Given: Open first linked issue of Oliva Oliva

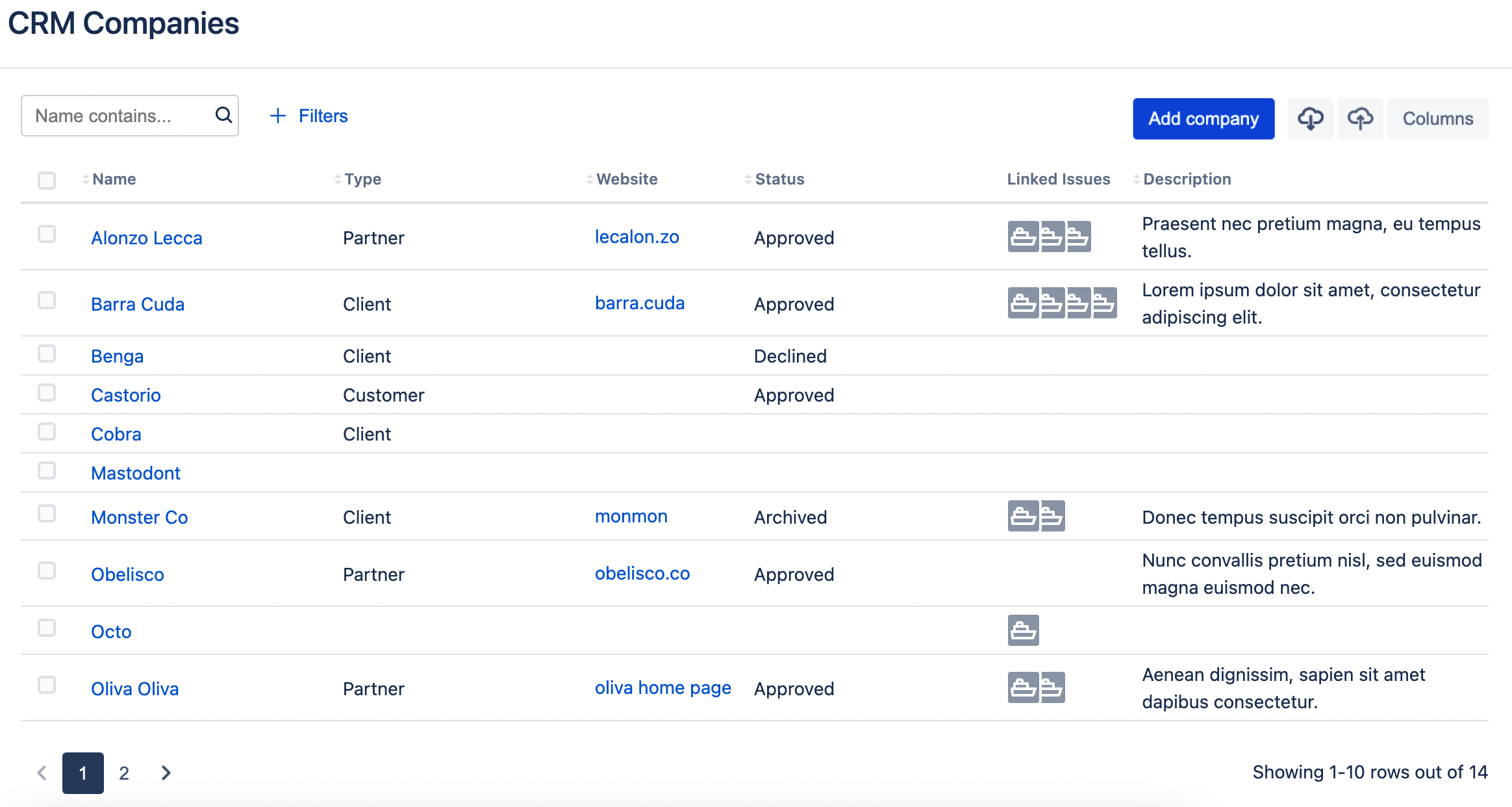Looking at the screenshot, I should pyautogui.click(x=1023, y=687).
